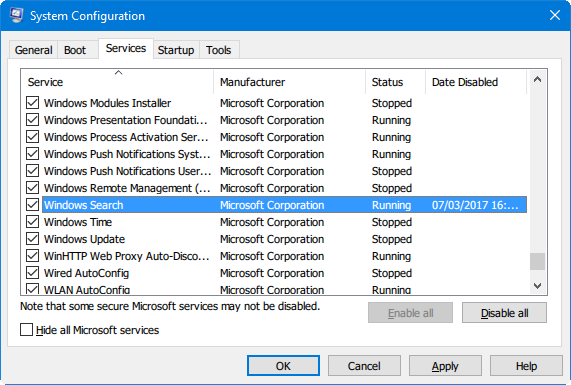Viewport: 571px width, 385px height.
Task: Sort by the Manufacturer column header
Action: coord(289,82)
